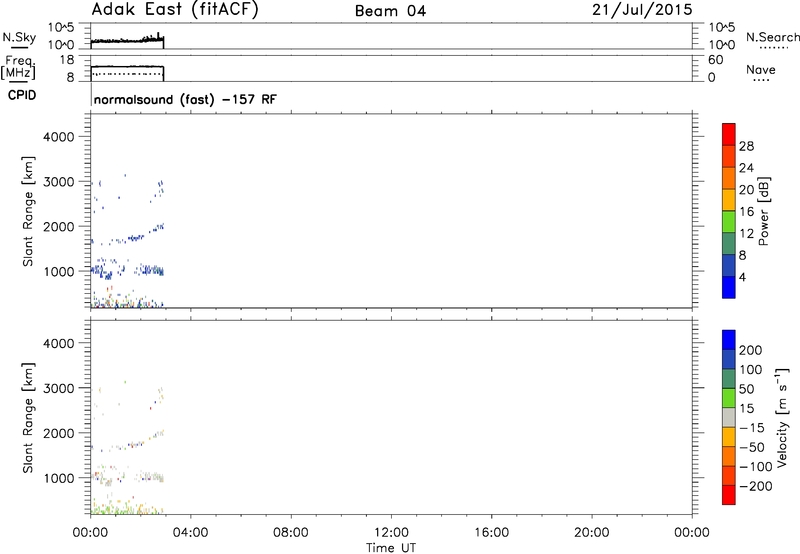Click the 'CPID' label
Viewport: 800px width, 554px height.
point(22,95)
